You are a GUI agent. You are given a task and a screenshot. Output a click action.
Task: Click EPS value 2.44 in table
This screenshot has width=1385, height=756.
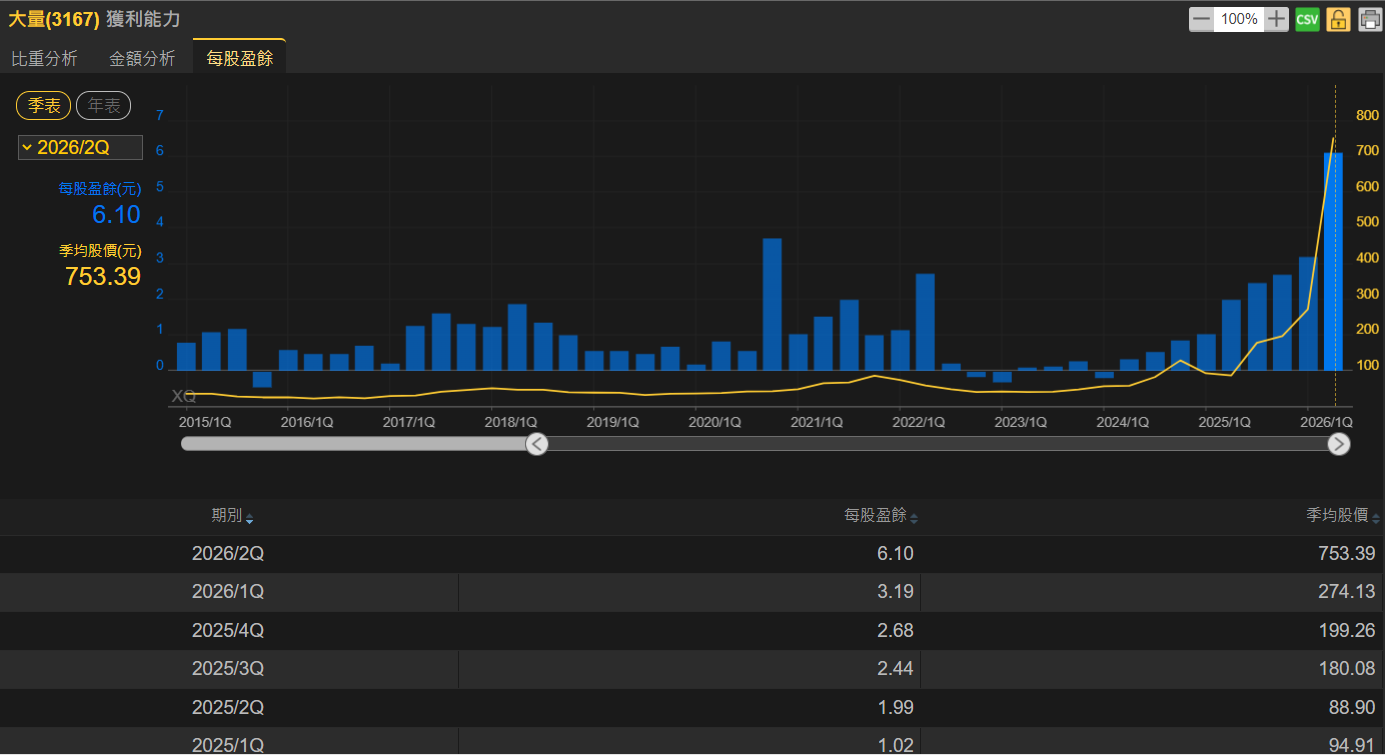(897, 669)
